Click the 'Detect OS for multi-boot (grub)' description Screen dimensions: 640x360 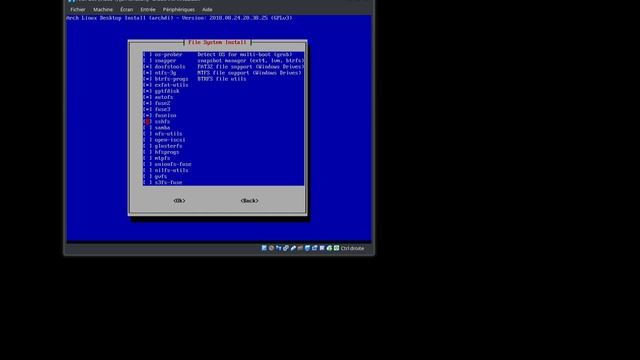[x=244, y=54]
